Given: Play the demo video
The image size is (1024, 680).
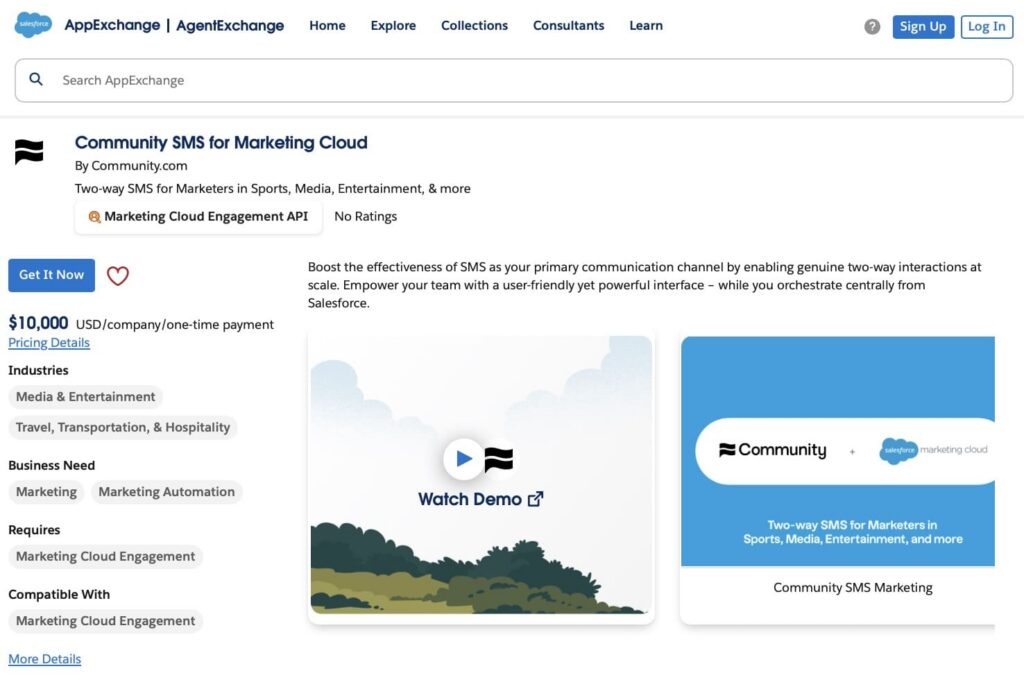Looking at the screenshot, I should 463,459.
